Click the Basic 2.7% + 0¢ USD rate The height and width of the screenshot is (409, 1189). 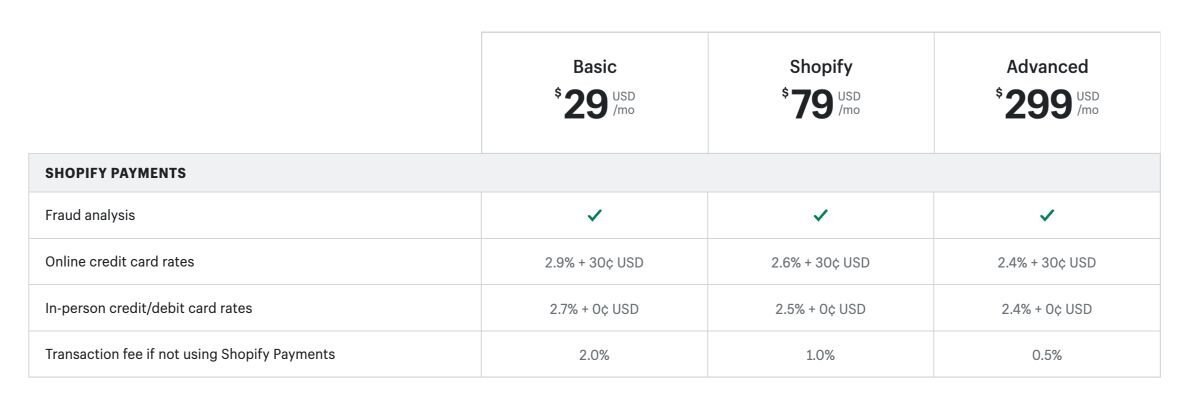pos(594,309)
